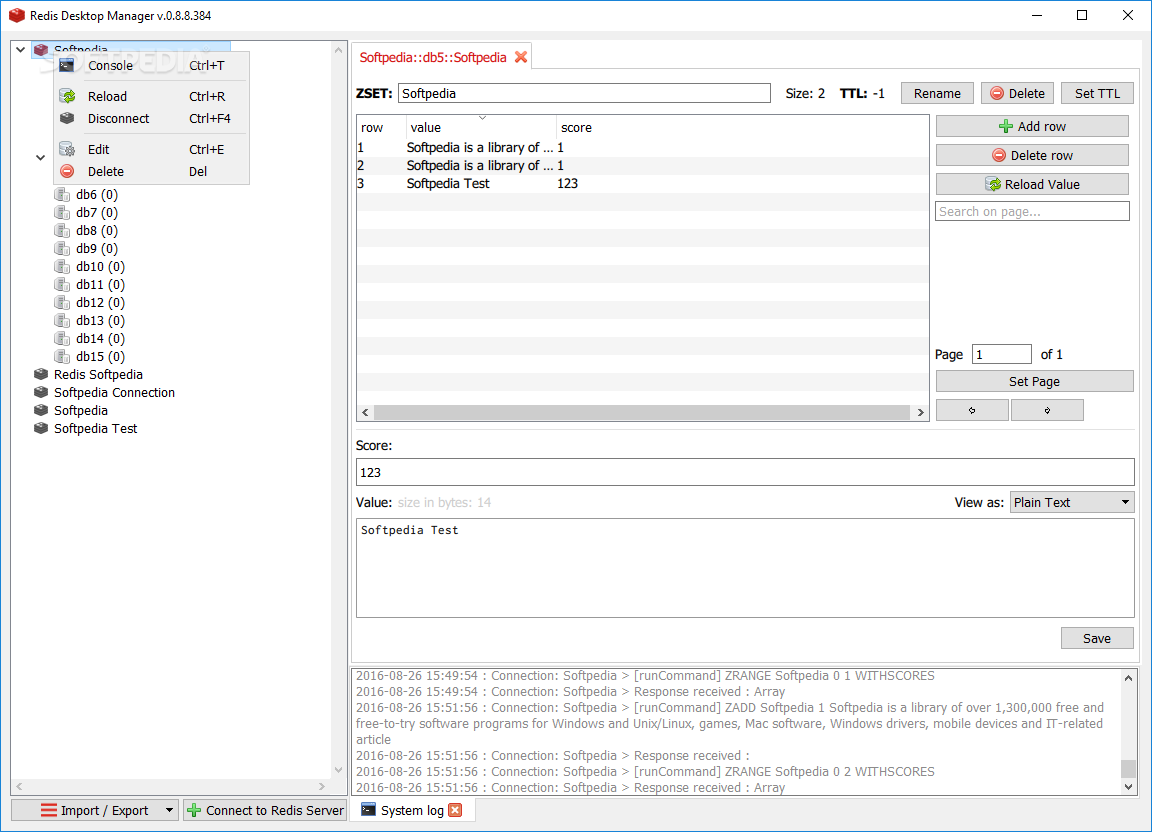Click the db15 database icon
The height and width of the screenshot is (832, 1152).
coord(62,356)
